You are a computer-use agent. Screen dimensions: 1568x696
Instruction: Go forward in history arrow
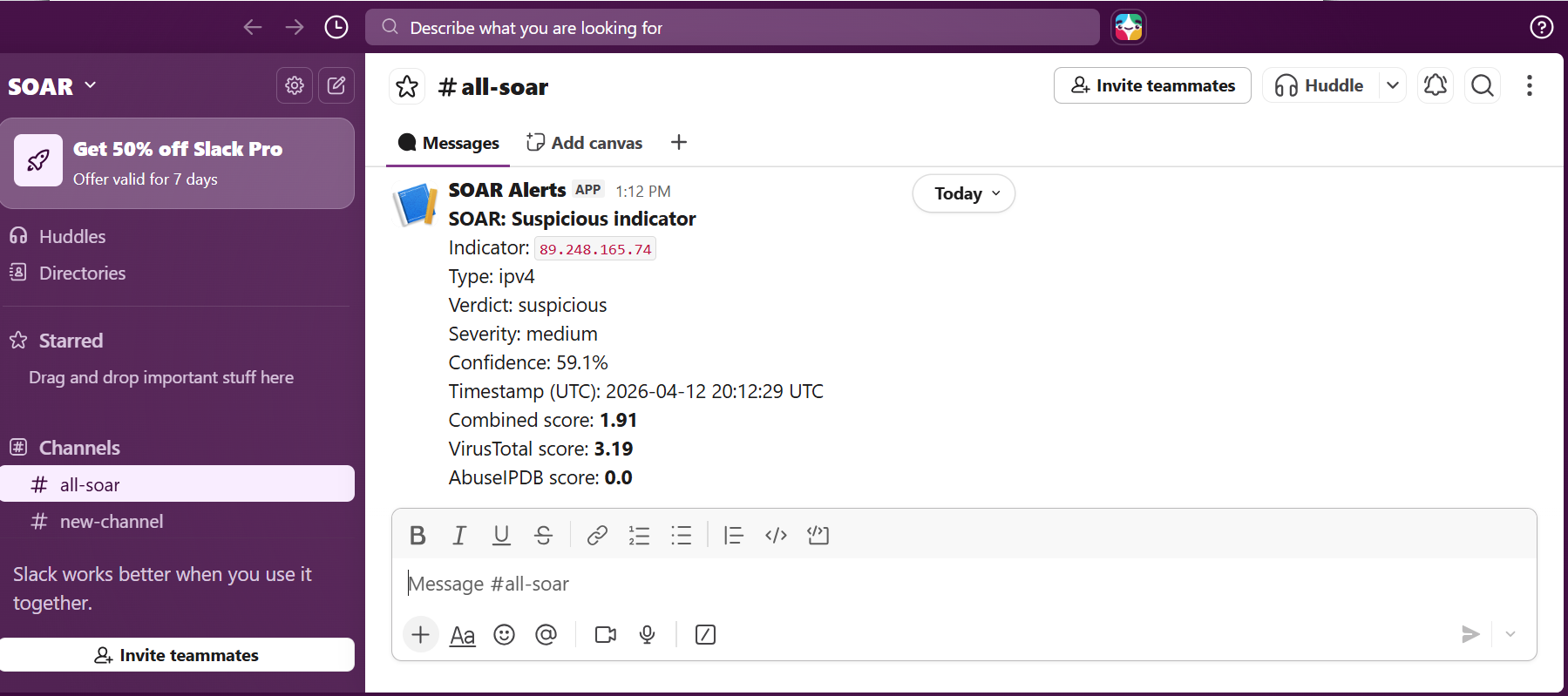(x=295, y=27)
